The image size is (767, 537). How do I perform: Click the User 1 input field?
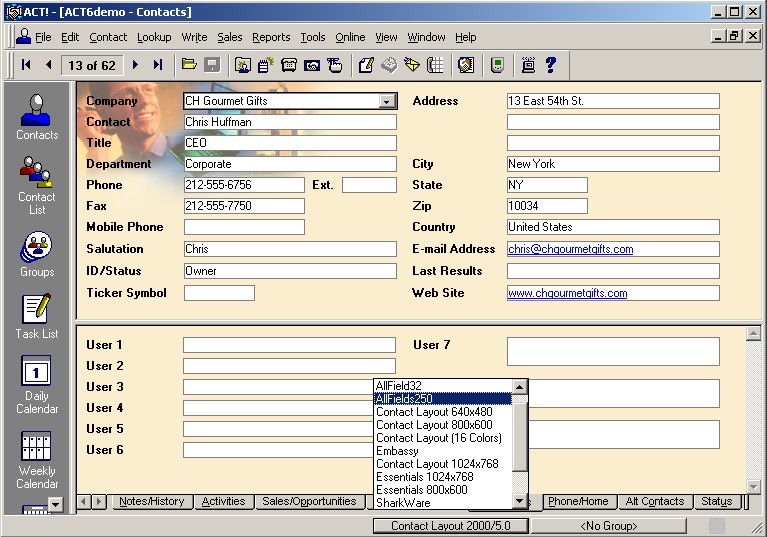(289, 345)
